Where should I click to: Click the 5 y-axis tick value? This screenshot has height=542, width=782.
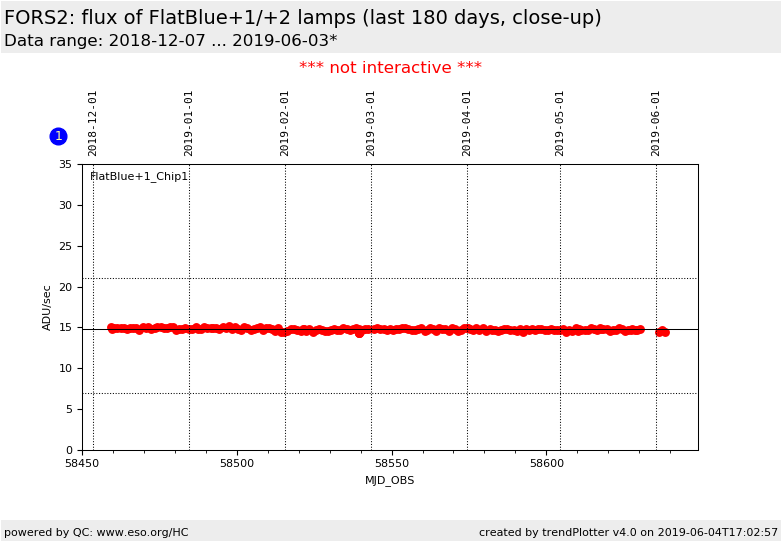coord(69,409)
